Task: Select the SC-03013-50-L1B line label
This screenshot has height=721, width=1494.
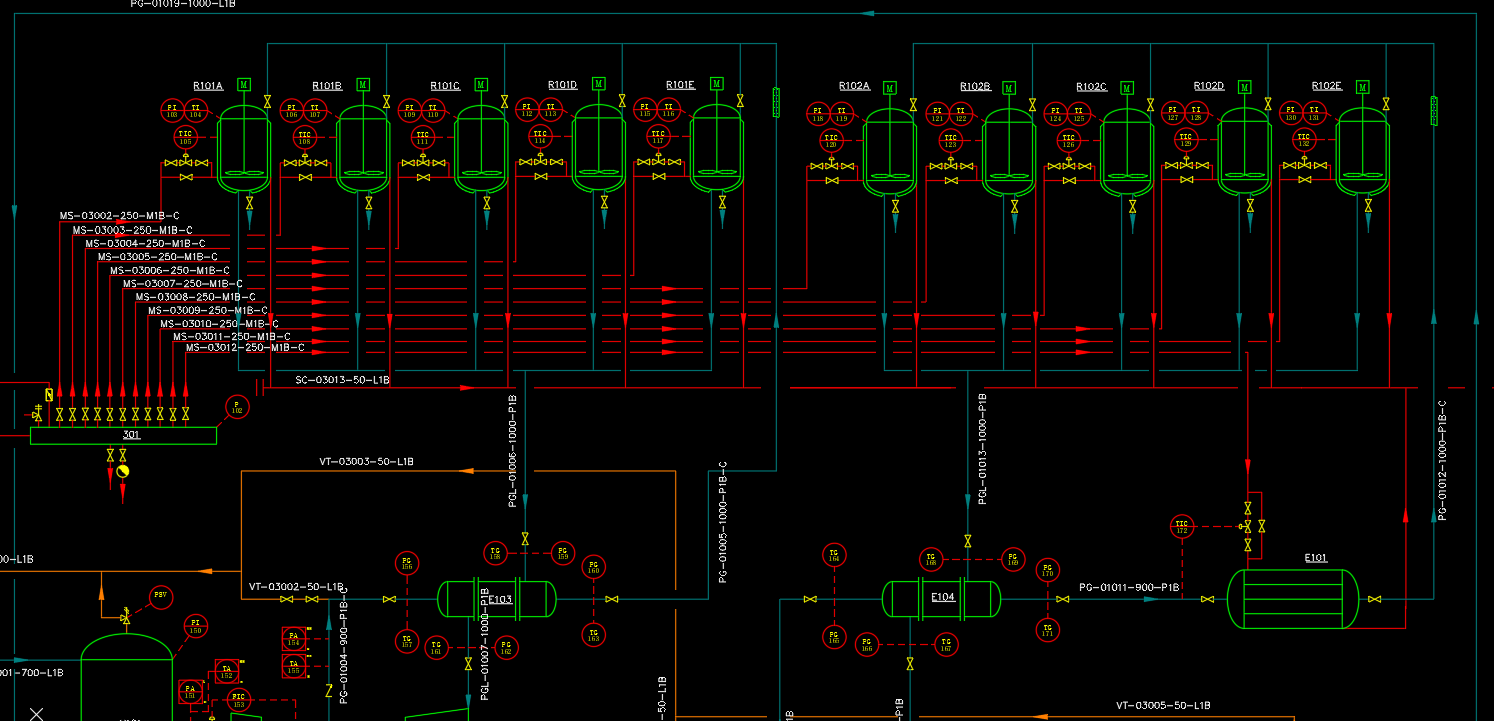Action: pos(342,380)
